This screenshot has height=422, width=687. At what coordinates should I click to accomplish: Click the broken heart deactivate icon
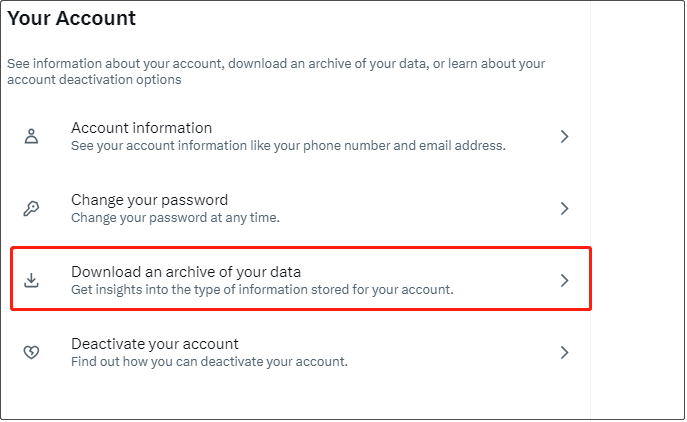pos(31,352)
